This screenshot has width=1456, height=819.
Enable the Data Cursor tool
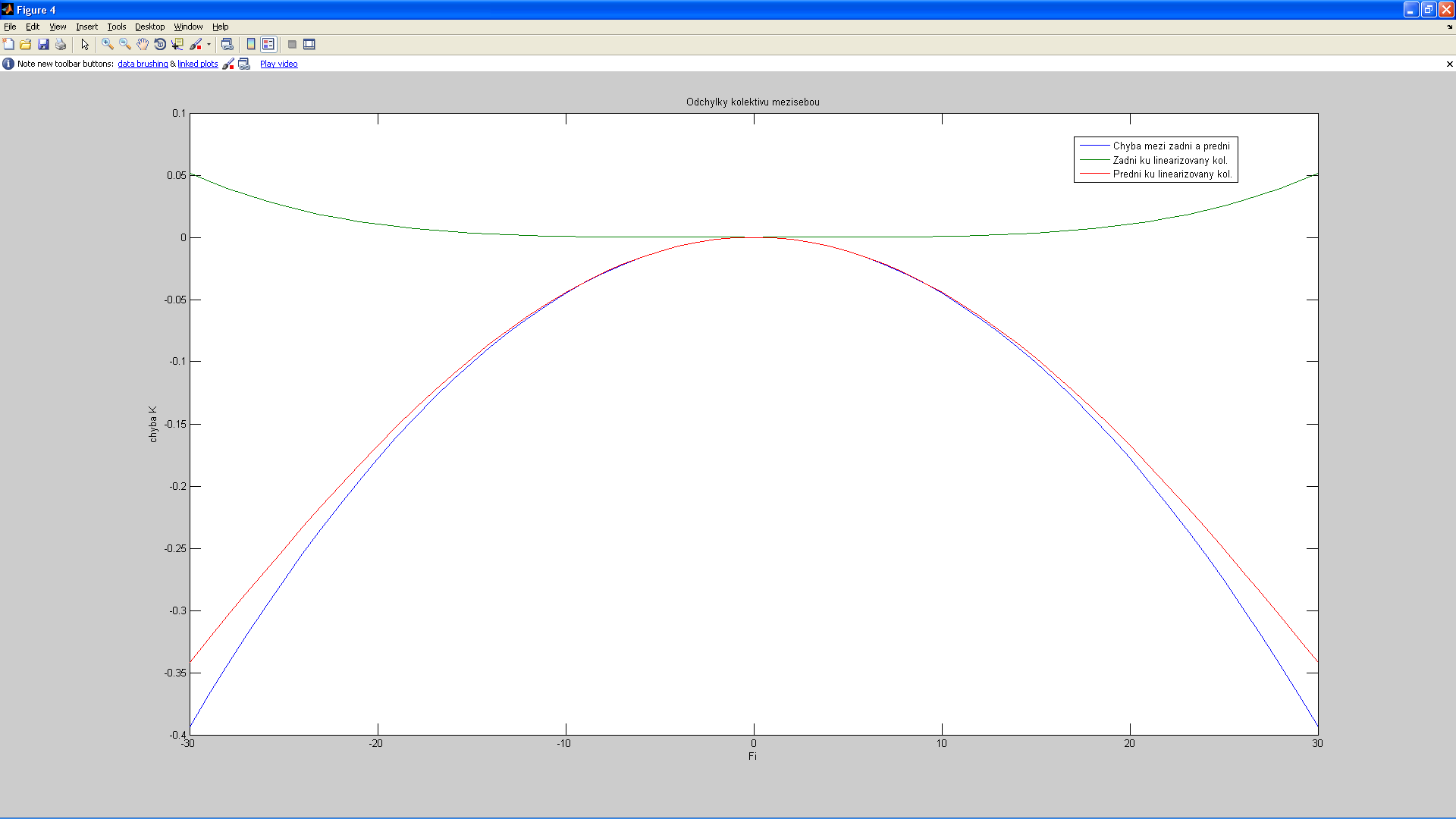tap(177, 44)
